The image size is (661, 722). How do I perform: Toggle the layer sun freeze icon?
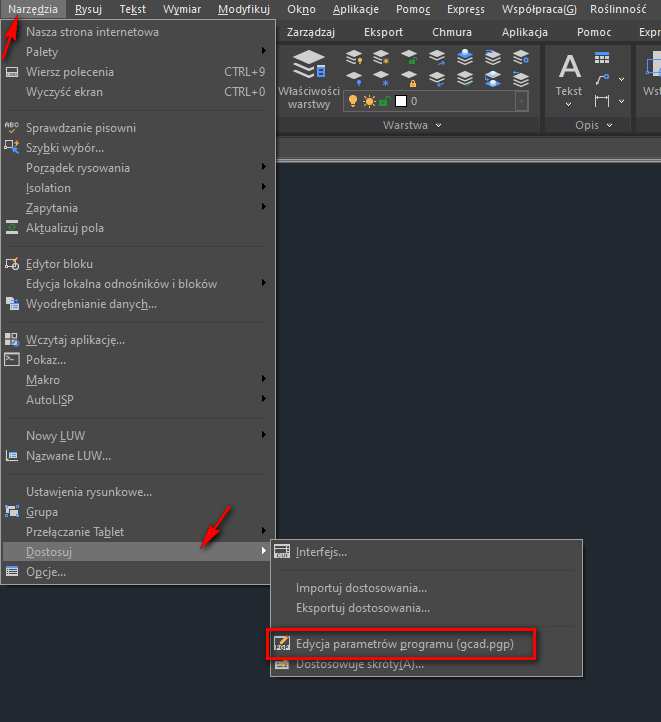367,101
